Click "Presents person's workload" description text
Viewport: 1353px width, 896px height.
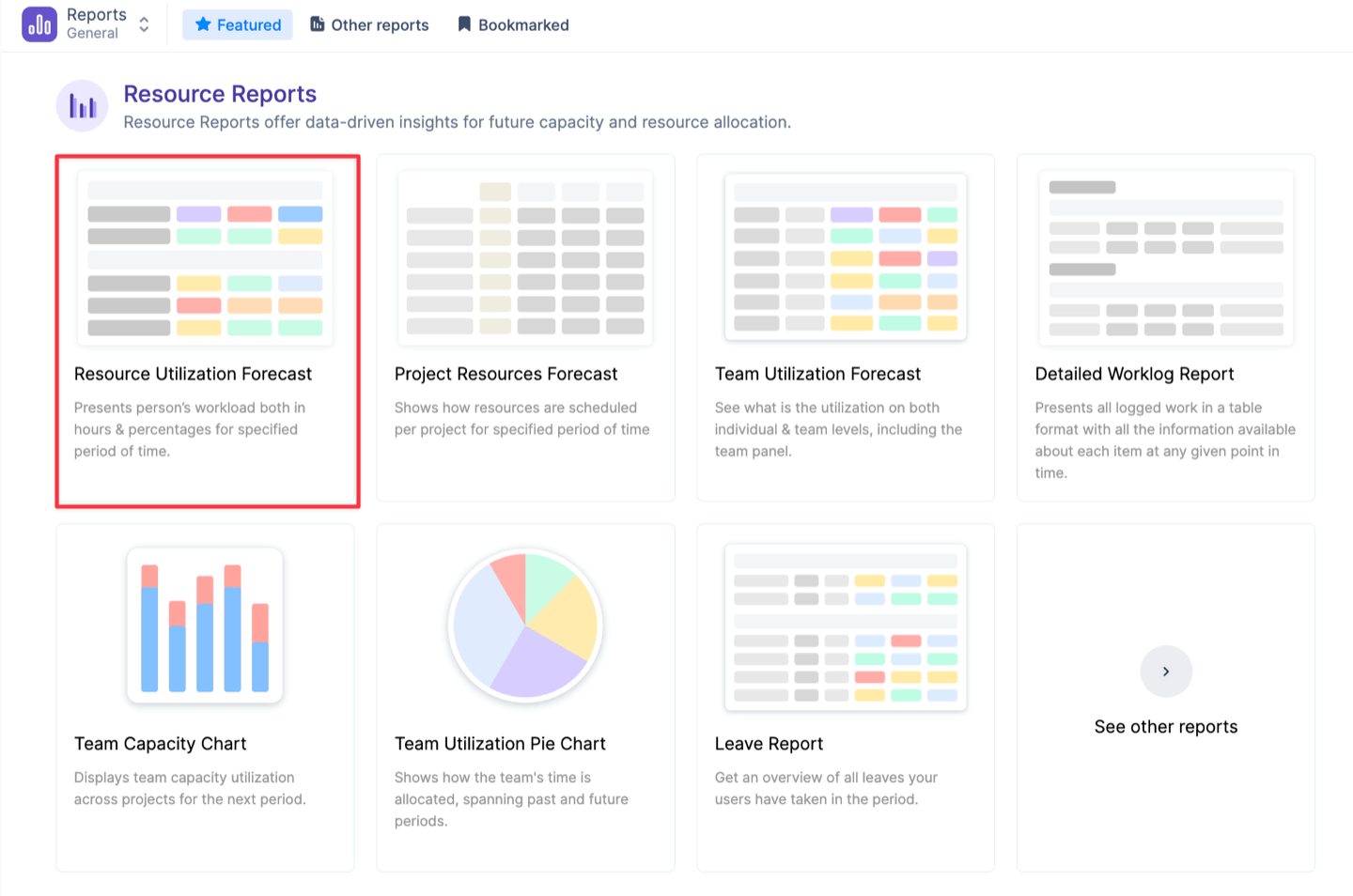(x=190, y=429)
